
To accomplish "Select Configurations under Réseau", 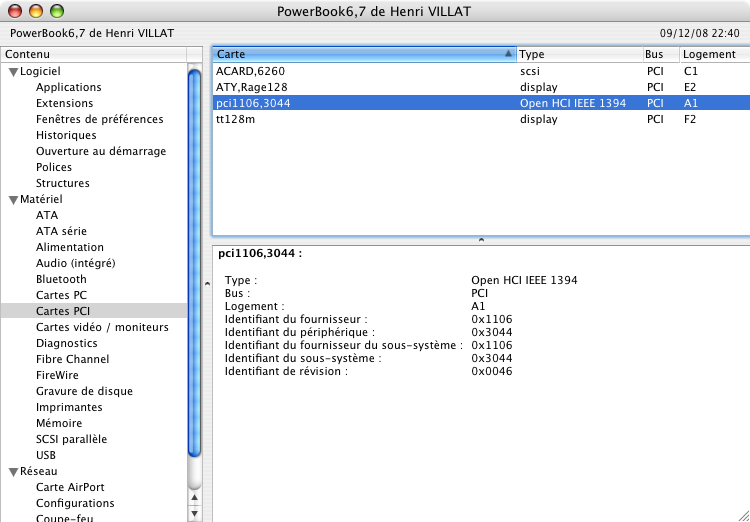I will (x=75, y=503).
